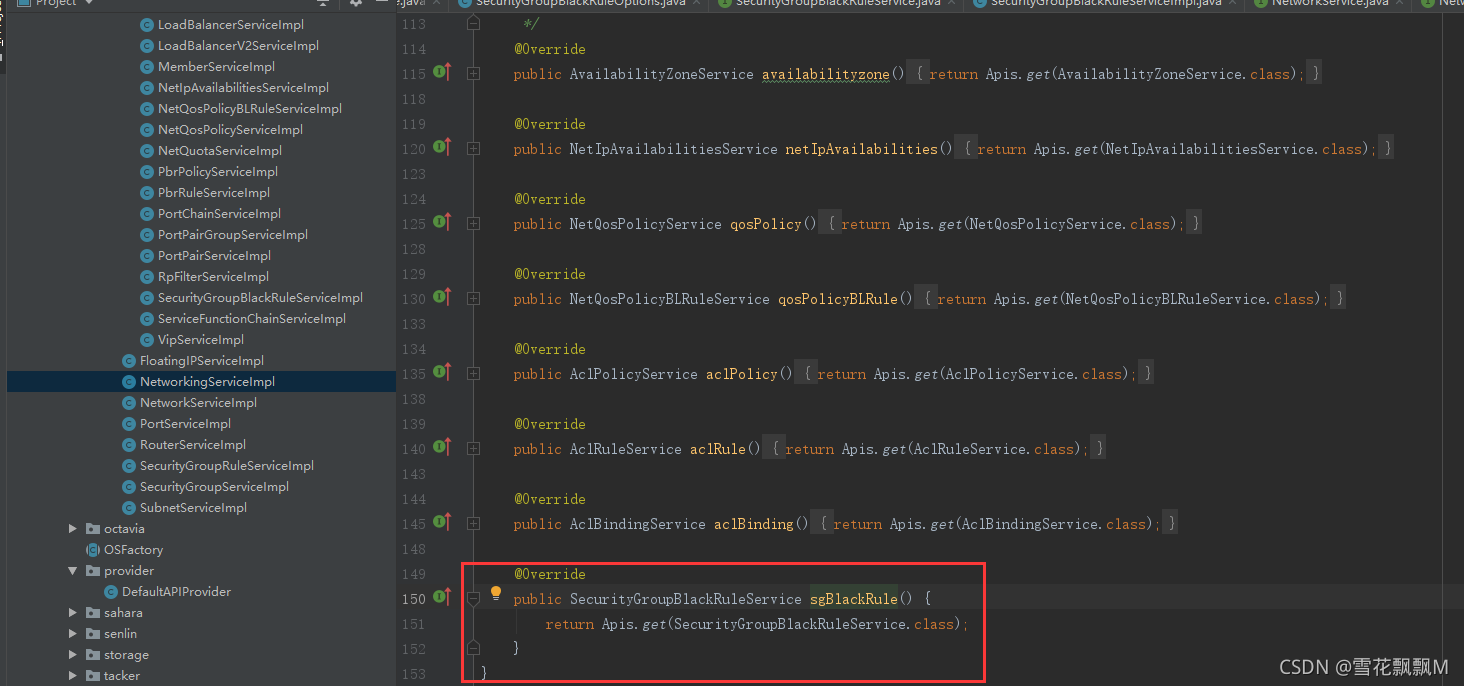The width and height of the screenshot is (1464, 686).
Task: Expand the folded aclRule() method
Action: click(x=473, y=448)
